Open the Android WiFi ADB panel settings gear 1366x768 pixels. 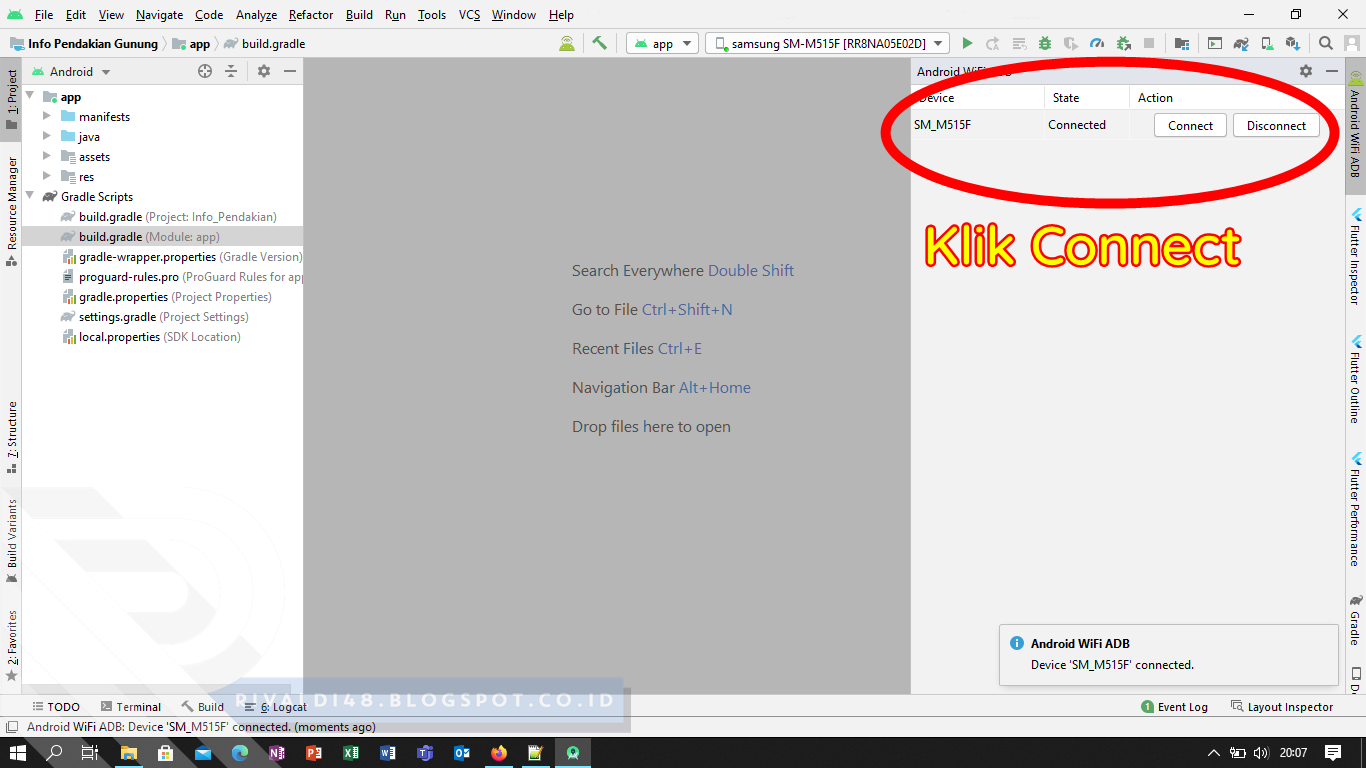pyautogui.click(x=1306, y=71)
